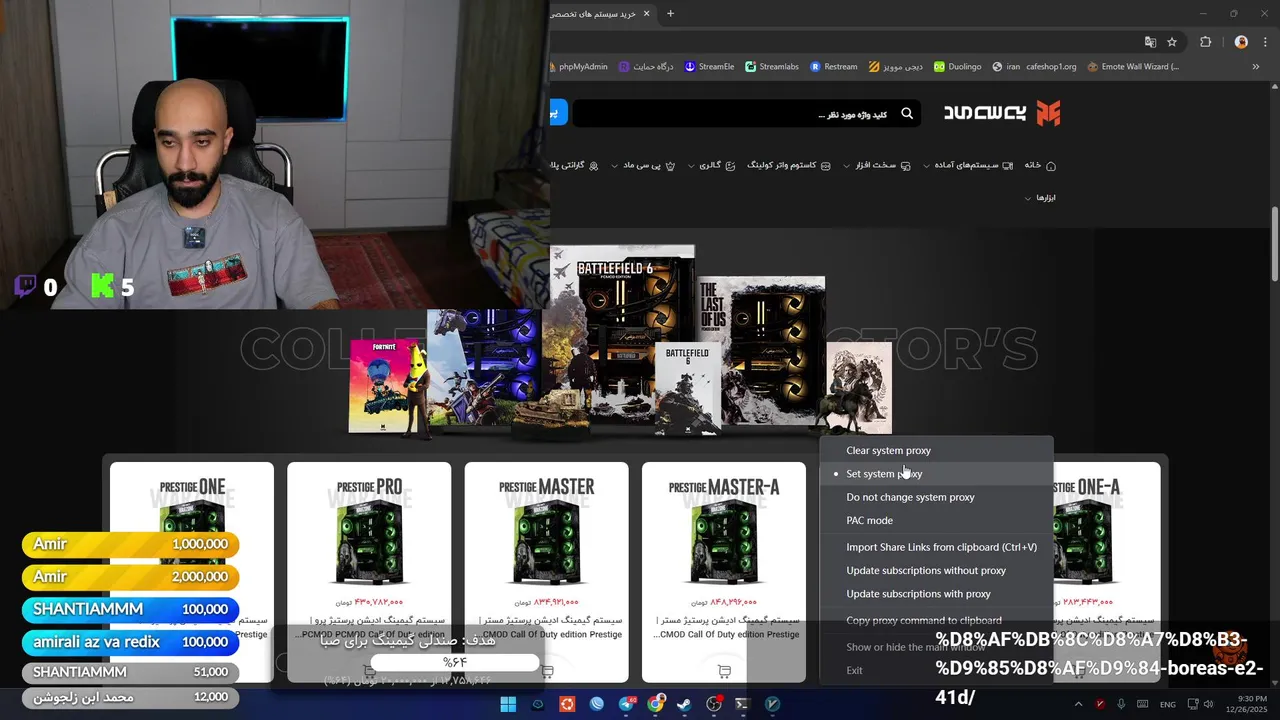Expand the پی سی ماد navigation dropdown
This screenshot has width=1280, height=720.
pyautogui.click(x=643, y=165)
